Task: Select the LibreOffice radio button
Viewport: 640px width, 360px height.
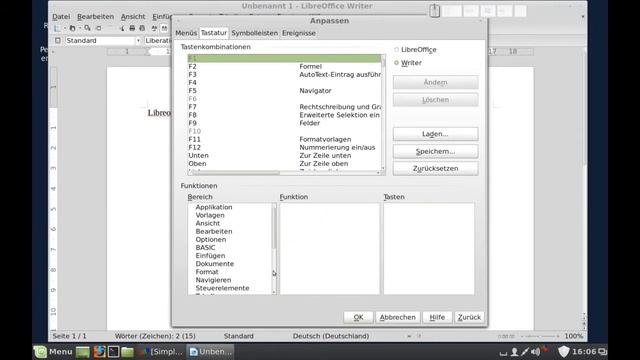Action: (x=396, y=49)
